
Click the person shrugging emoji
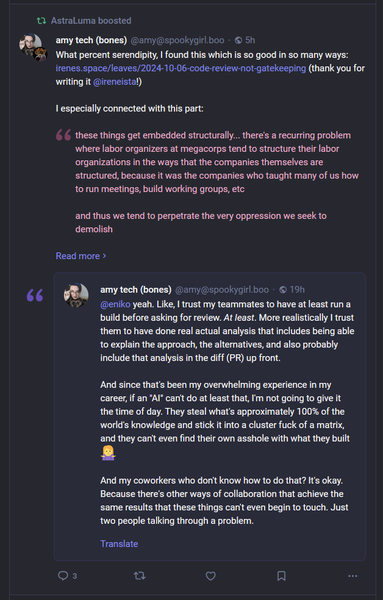point(108,453)
